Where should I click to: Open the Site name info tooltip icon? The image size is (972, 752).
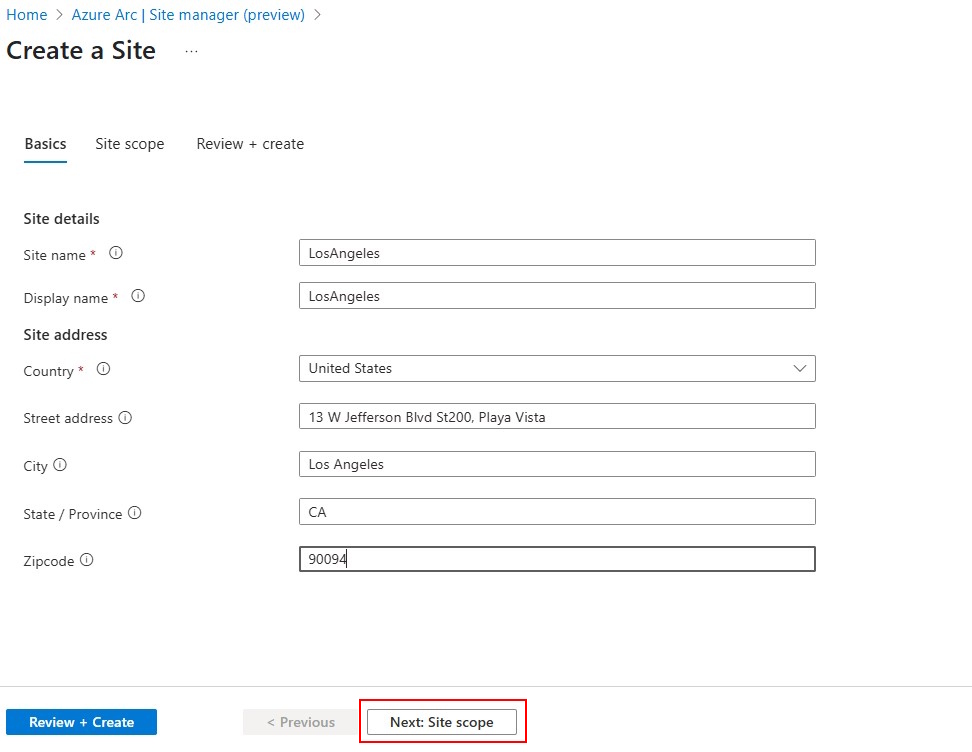coord(116,253)
